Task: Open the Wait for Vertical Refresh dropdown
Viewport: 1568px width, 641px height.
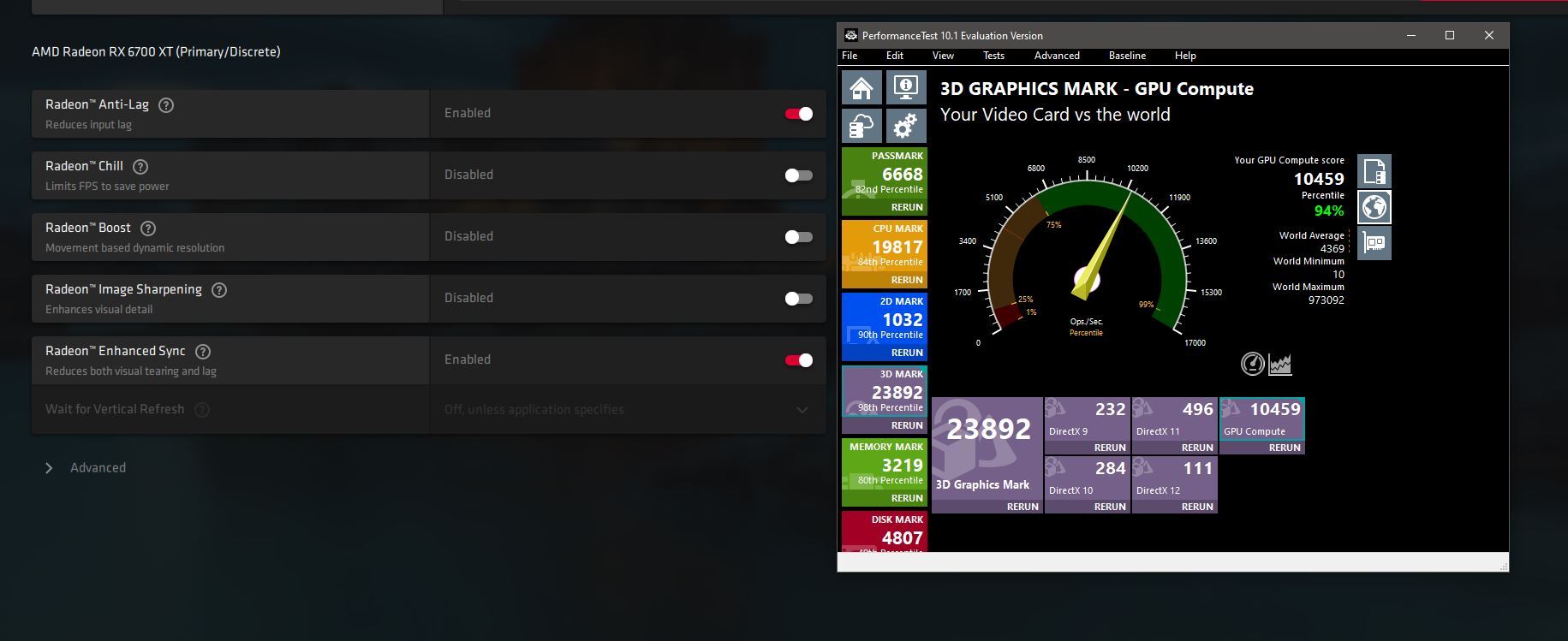Action: click(x=628, y=410)
